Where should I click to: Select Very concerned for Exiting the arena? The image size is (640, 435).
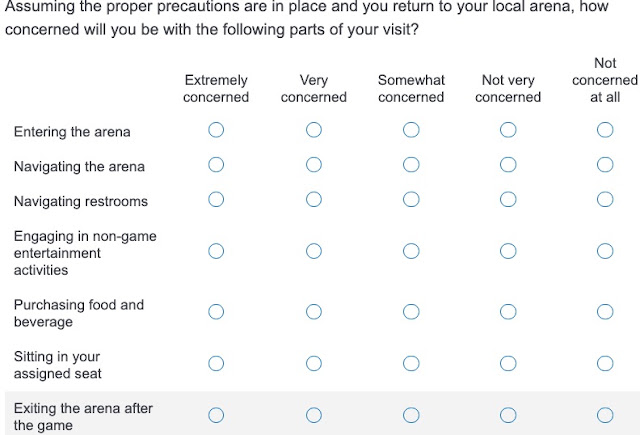(313, 415)
